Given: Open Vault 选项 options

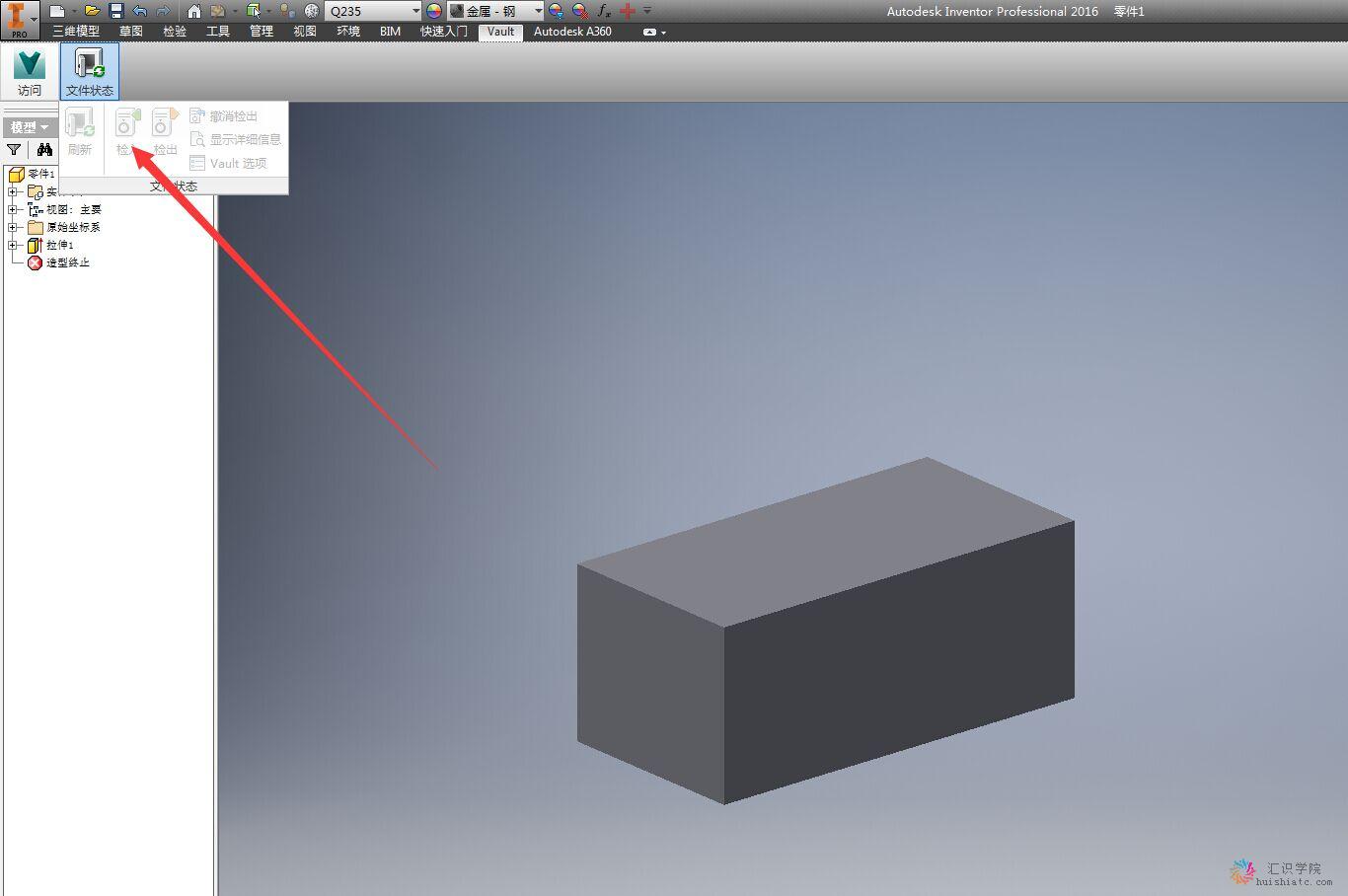Looking at the screenshot, I should 229,163.
